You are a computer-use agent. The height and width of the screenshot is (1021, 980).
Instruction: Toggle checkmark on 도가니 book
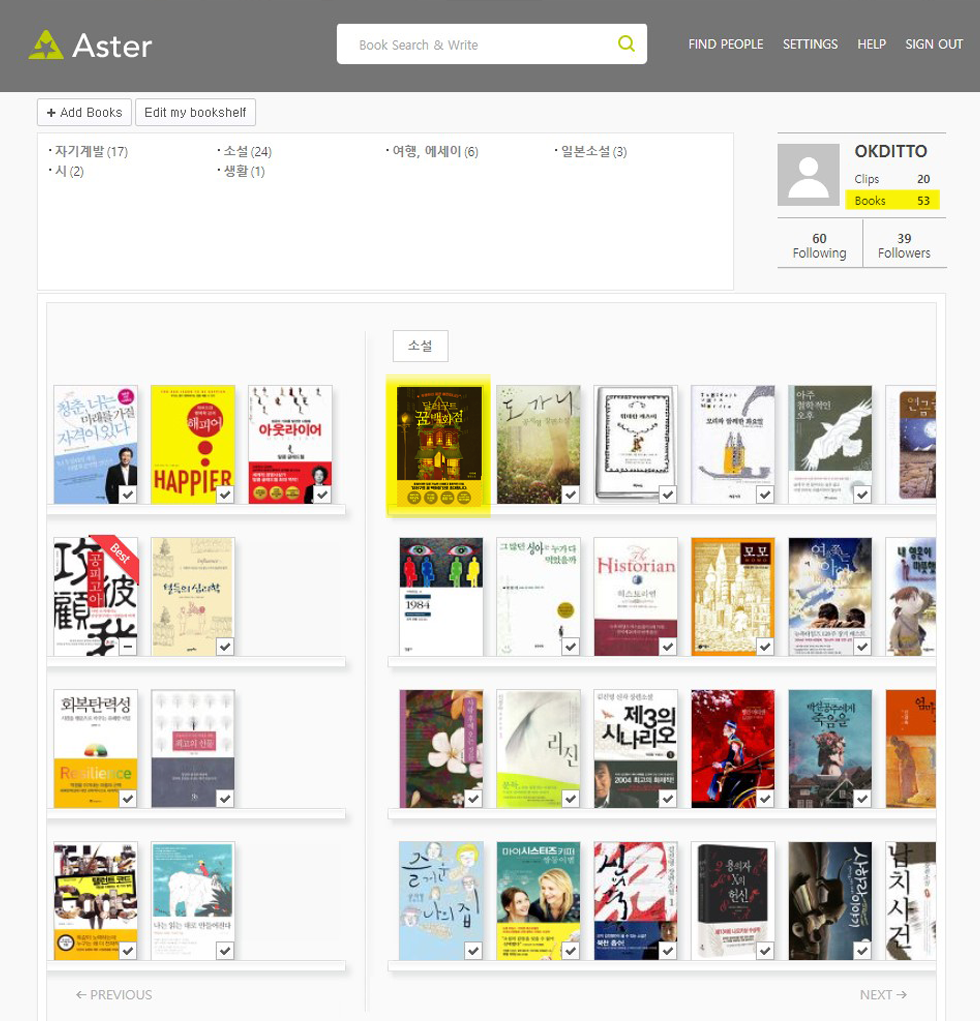pyautogui.click(x=571, y=495)
